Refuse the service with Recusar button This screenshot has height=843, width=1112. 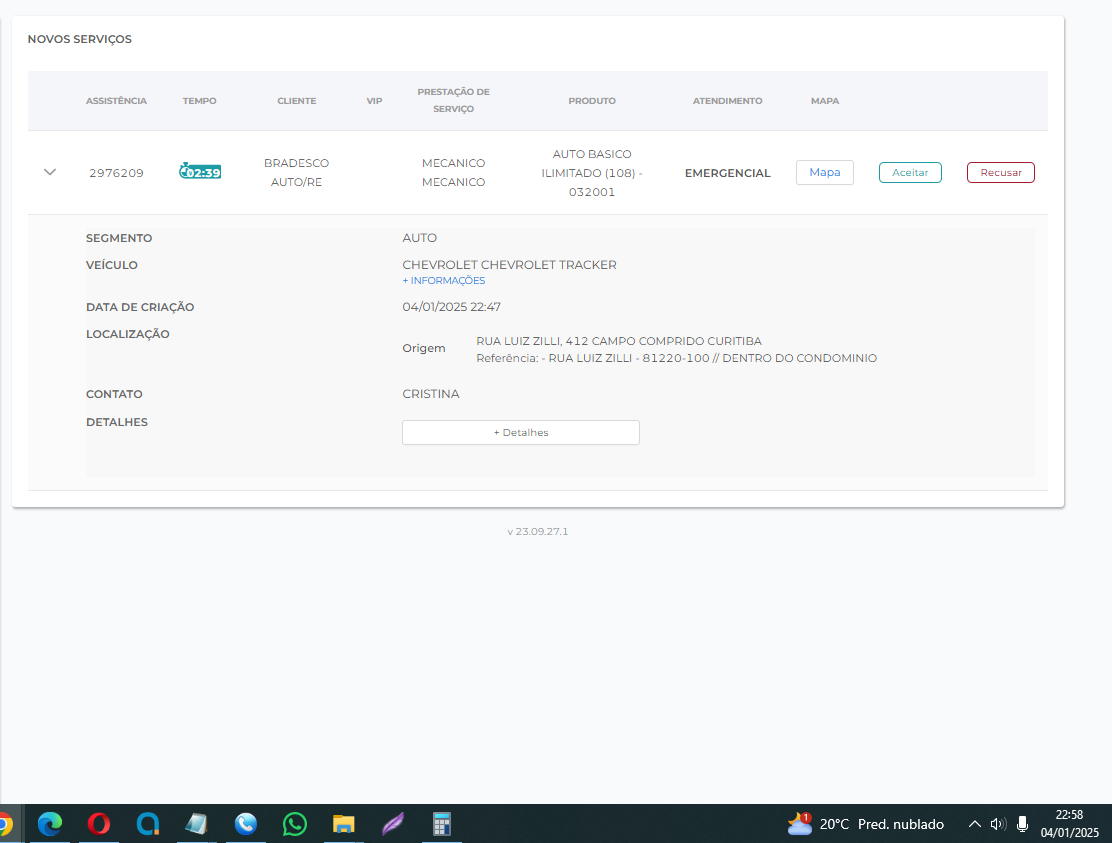tap(1000, 172)
